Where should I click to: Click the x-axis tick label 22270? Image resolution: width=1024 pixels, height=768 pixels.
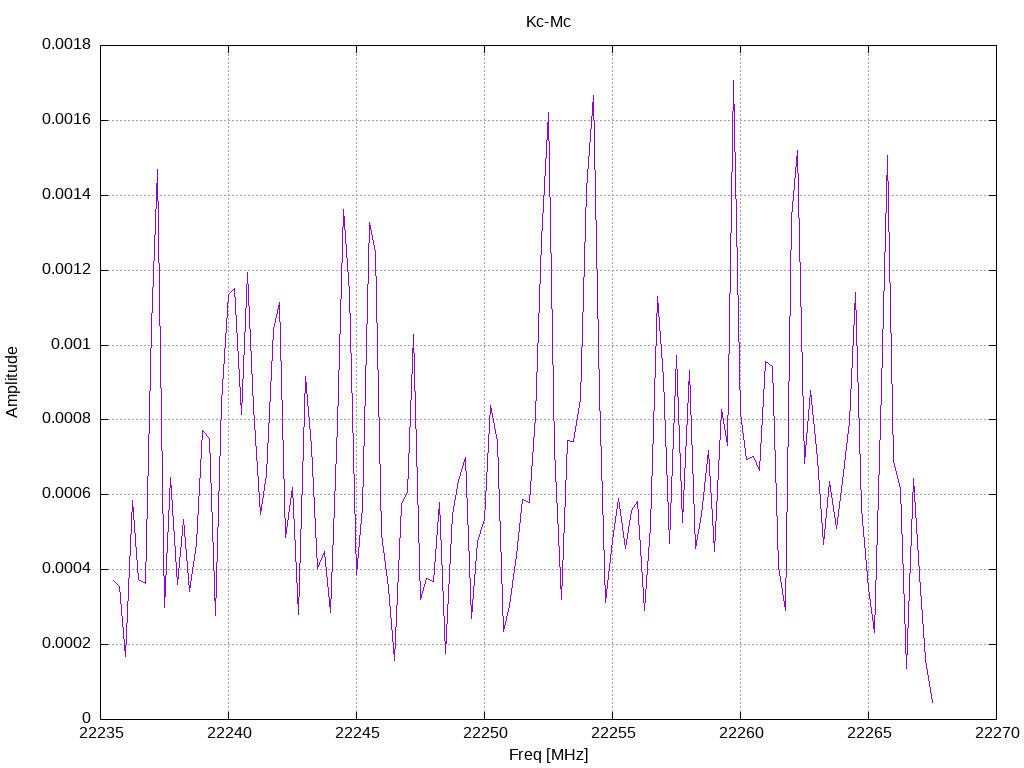[997, 733]
